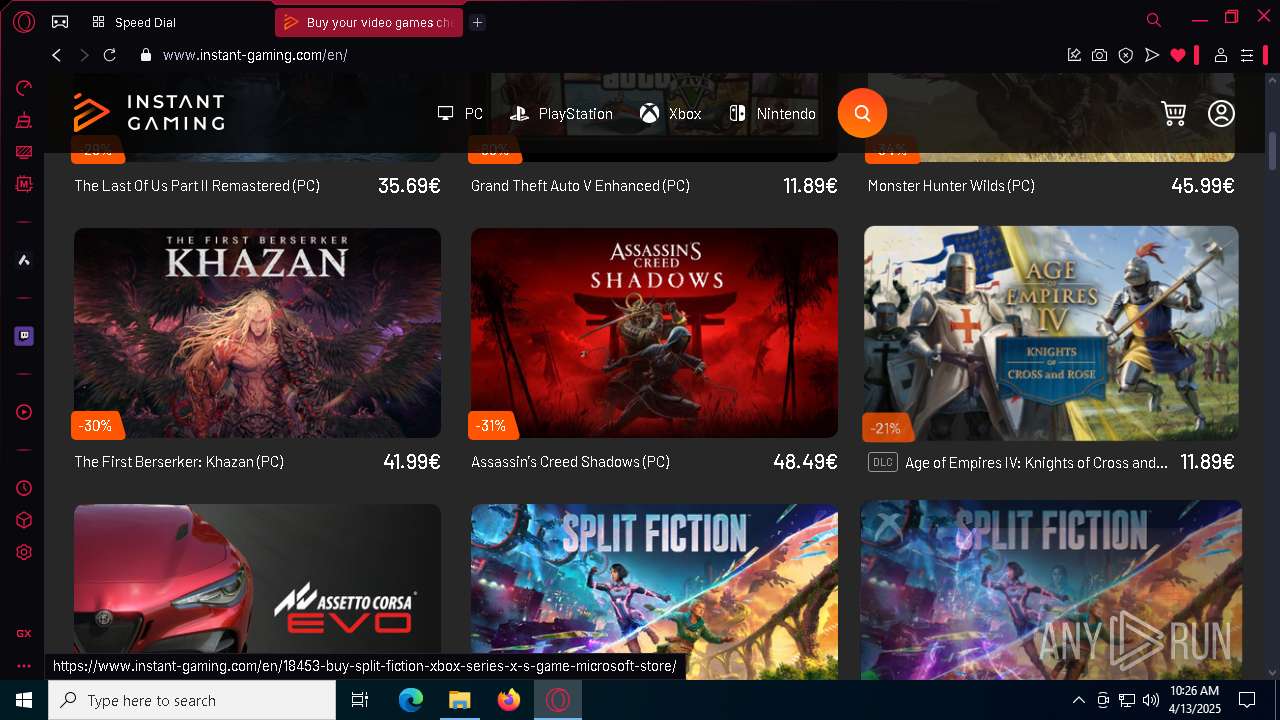Viewport: 1280px width, 720px height.
Task: Reload the current page
Action: click(110, 55)
